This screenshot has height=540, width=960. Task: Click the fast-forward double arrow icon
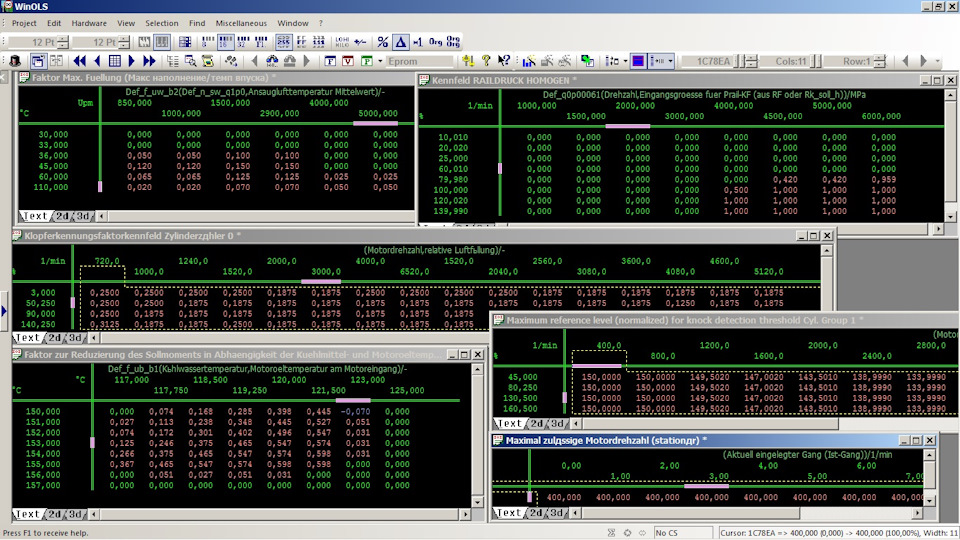[x=150, y=61]
